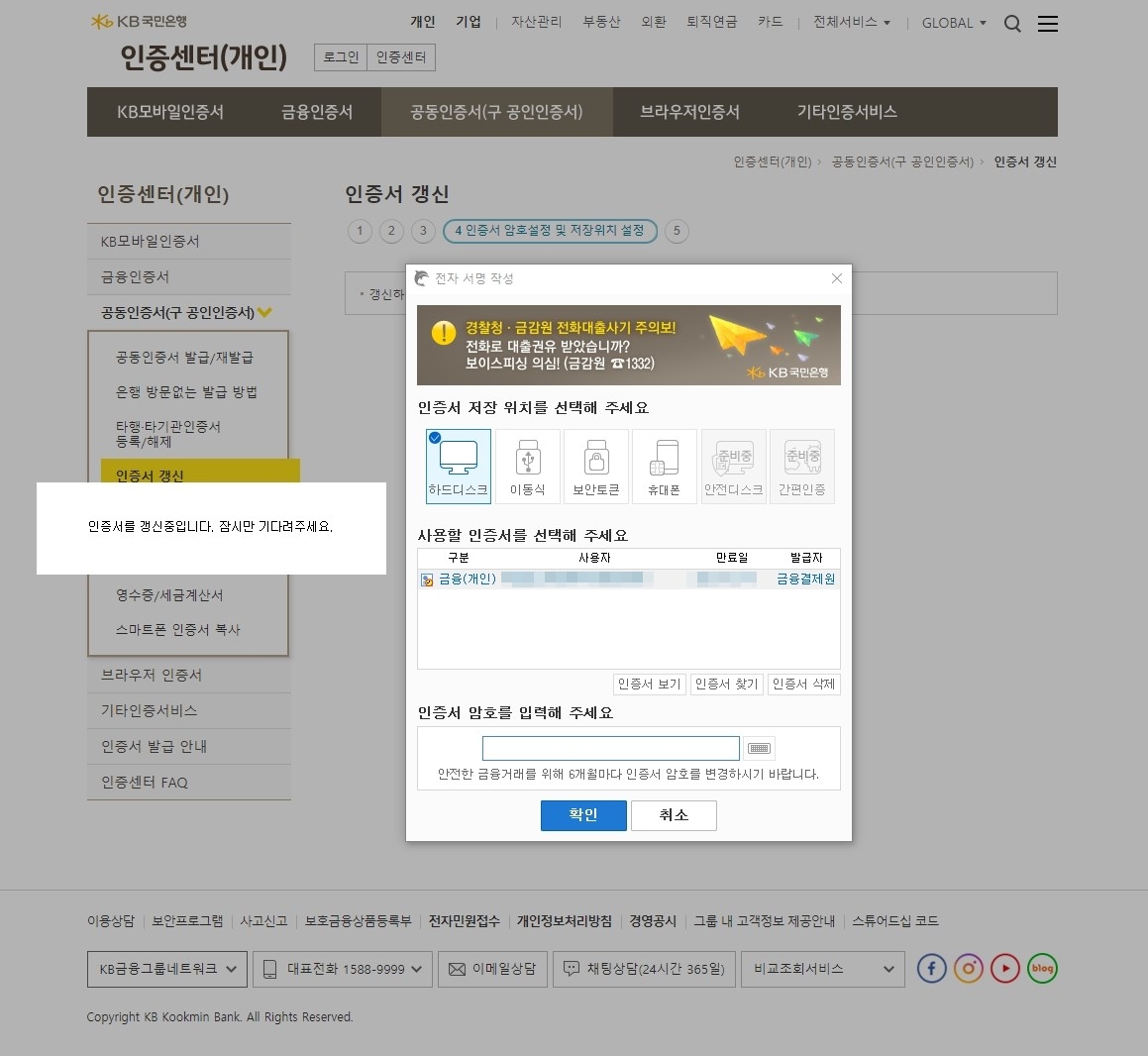Image resolution: width=1148 pixels, height=1056 pixels.
Task: Select the 휴대폰 mobile phone storage icon
Action: coord(664,467)
